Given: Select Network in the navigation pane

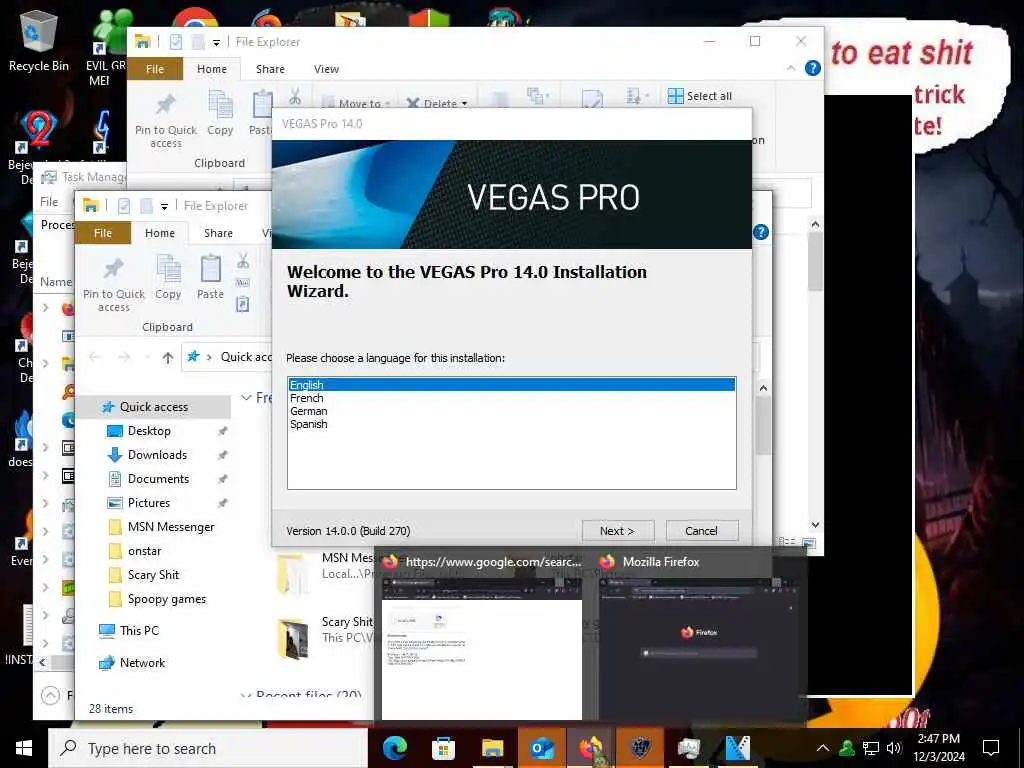Looking at the screenshot, I should pyautogui.click(x=142, y=663).
